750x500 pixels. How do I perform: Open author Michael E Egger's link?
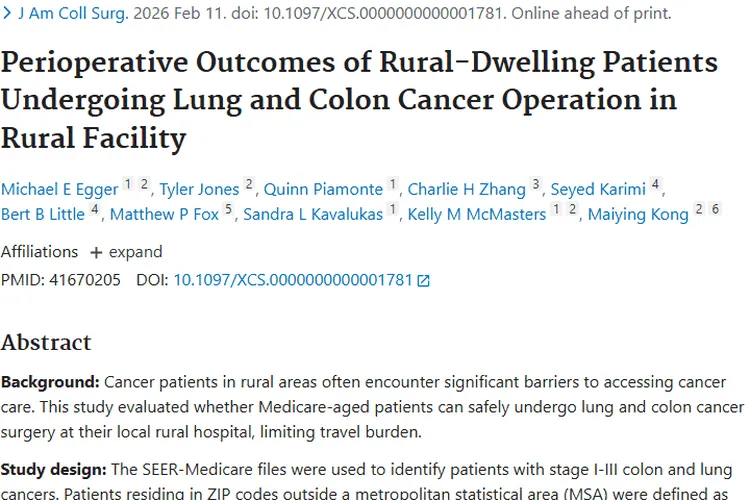point(58,189)
